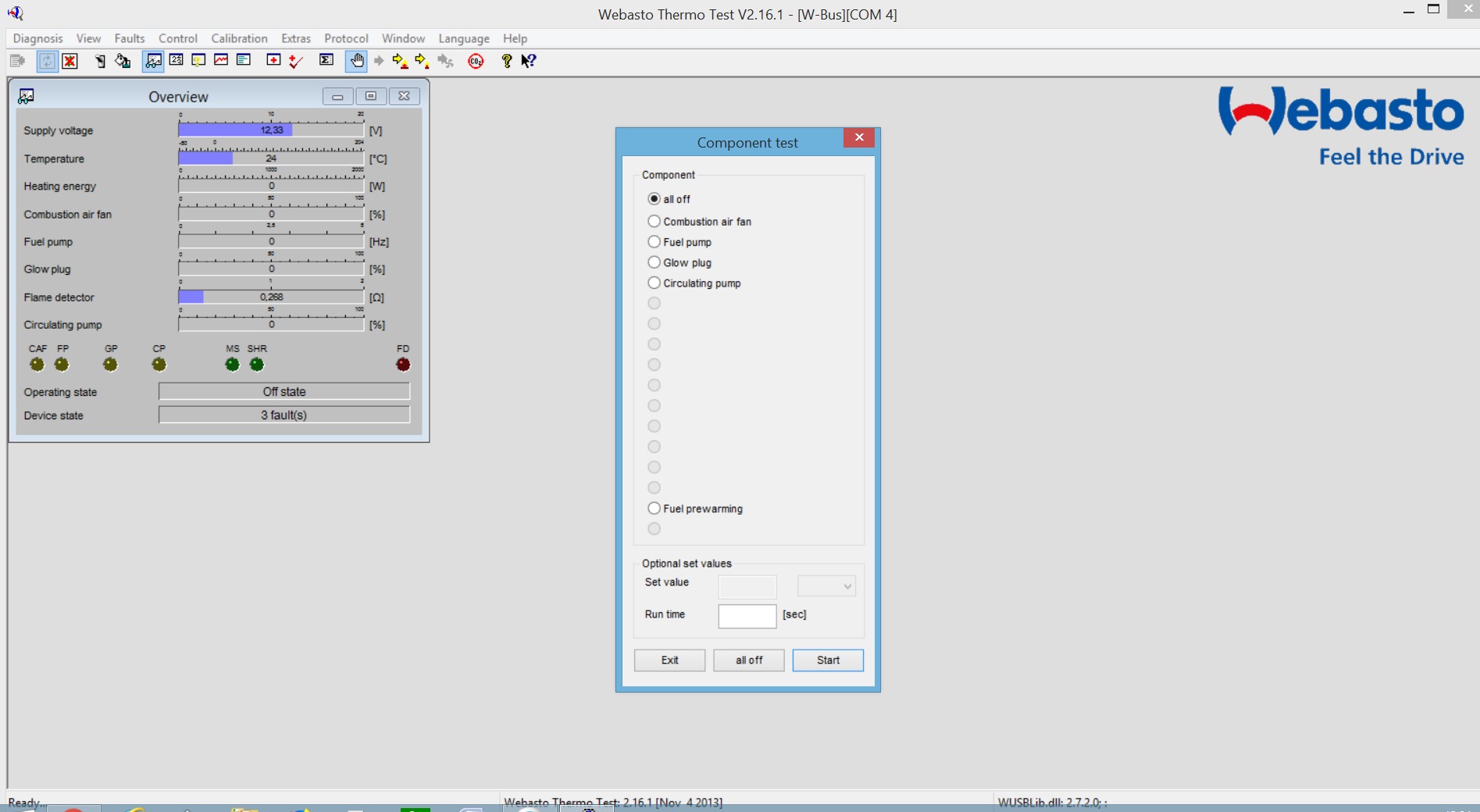
Task: Click the green SHR indicator light
Action: click(256, 365)
